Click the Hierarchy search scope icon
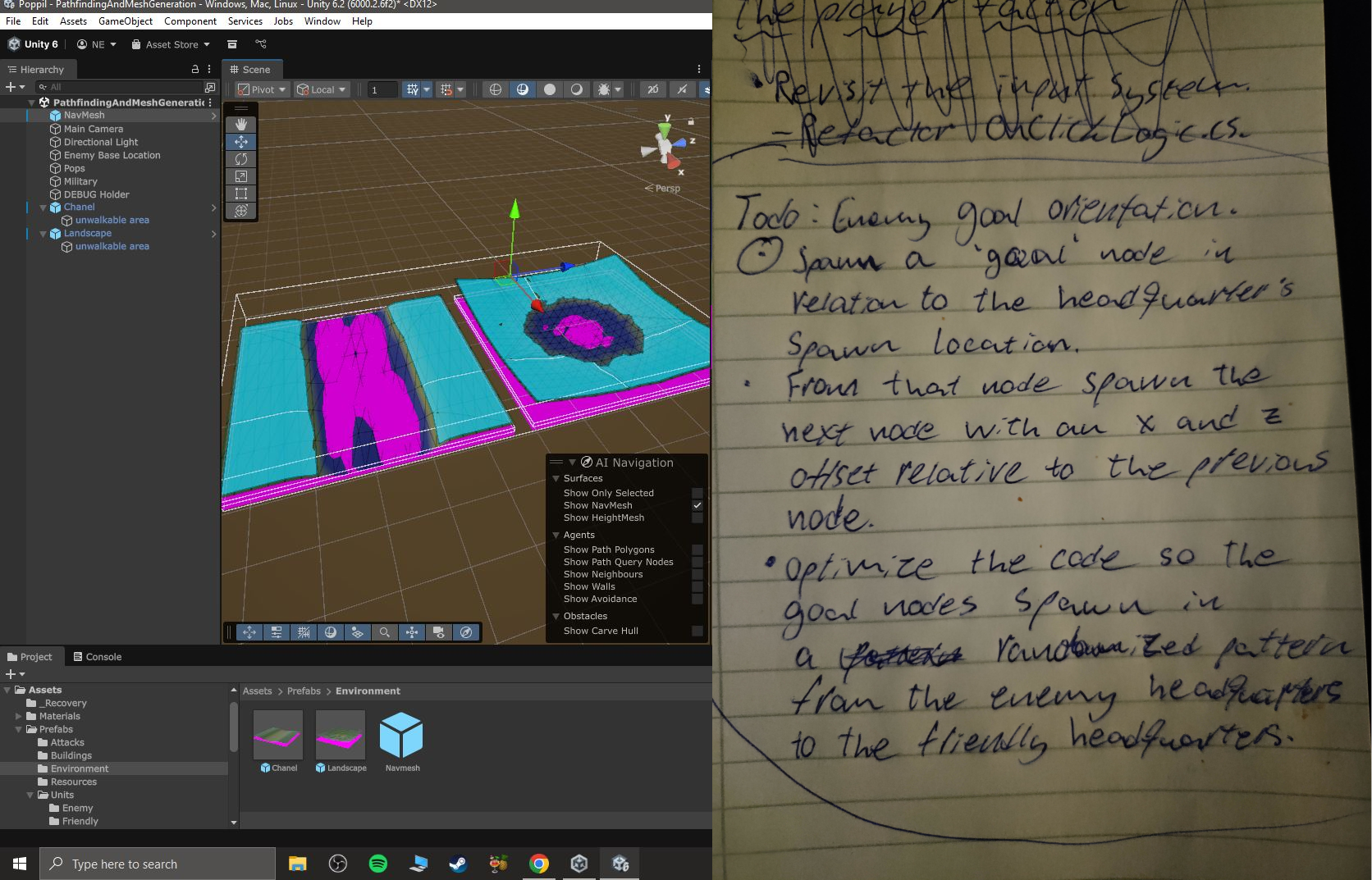This screenshot has height=880, width=1372. [x=210, y=87]
